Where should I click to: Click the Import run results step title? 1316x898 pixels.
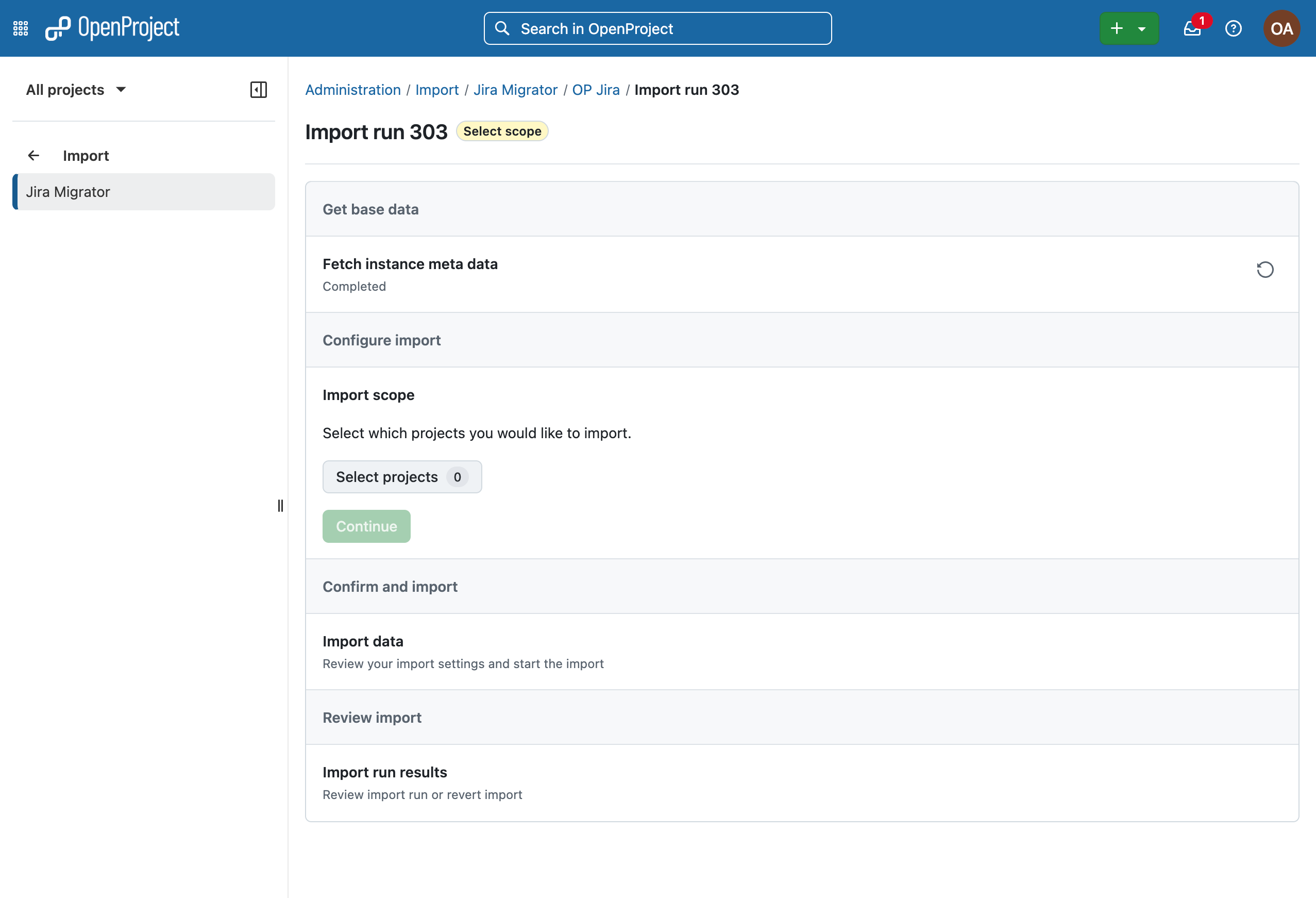384,772
